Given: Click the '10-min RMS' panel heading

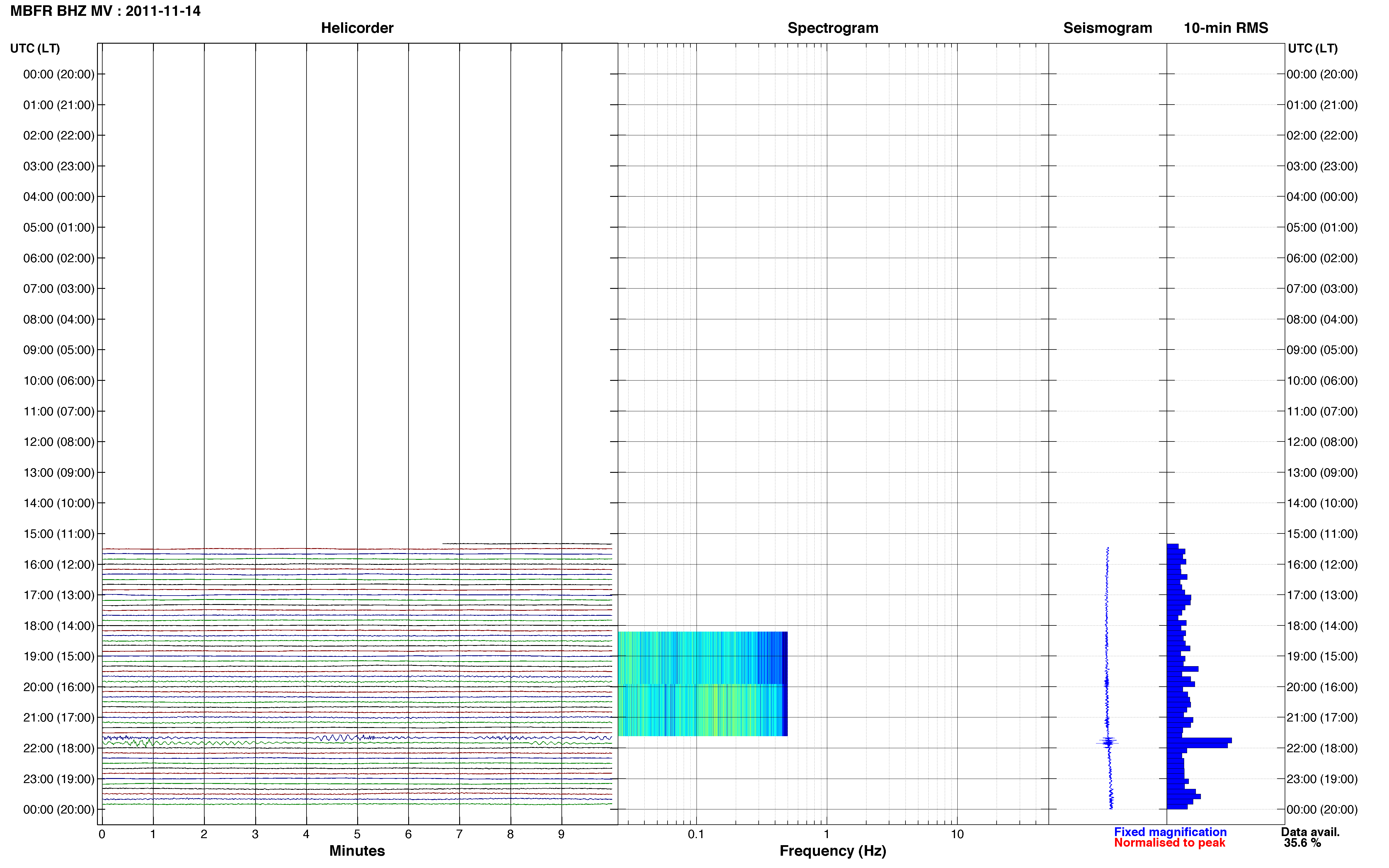Looking at the screenshot, I should click(1226, 28).
